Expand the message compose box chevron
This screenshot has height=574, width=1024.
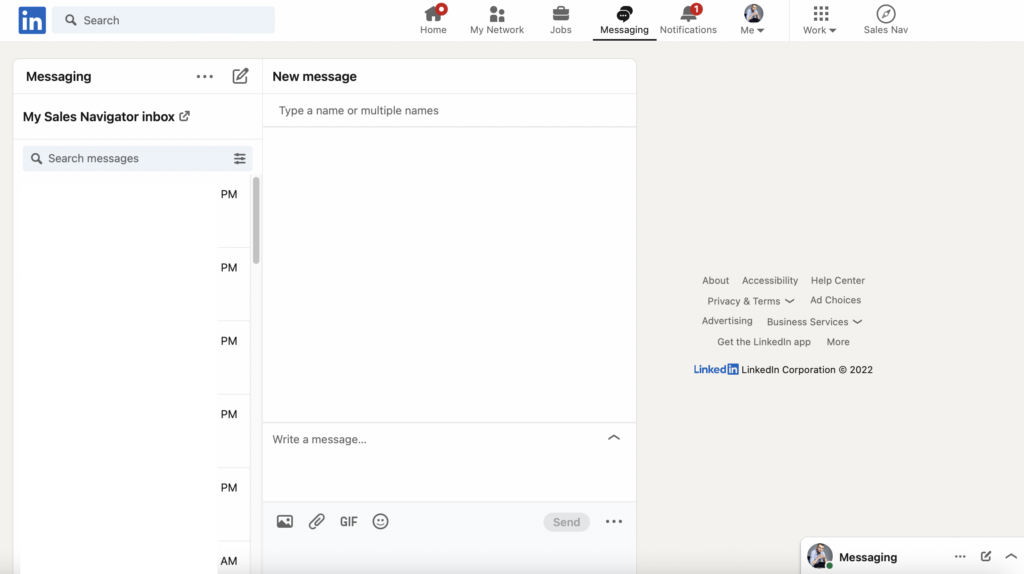pos(614,438)
